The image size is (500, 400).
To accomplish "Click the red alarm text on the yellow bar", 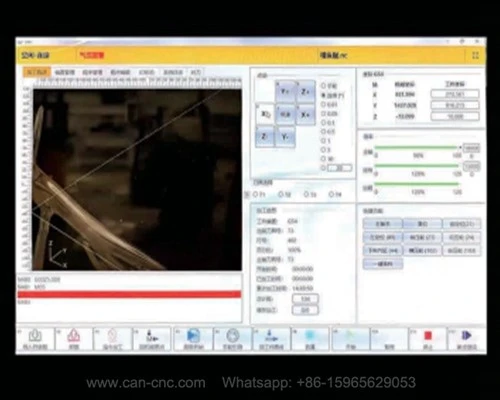I will [x=92, y=55].
